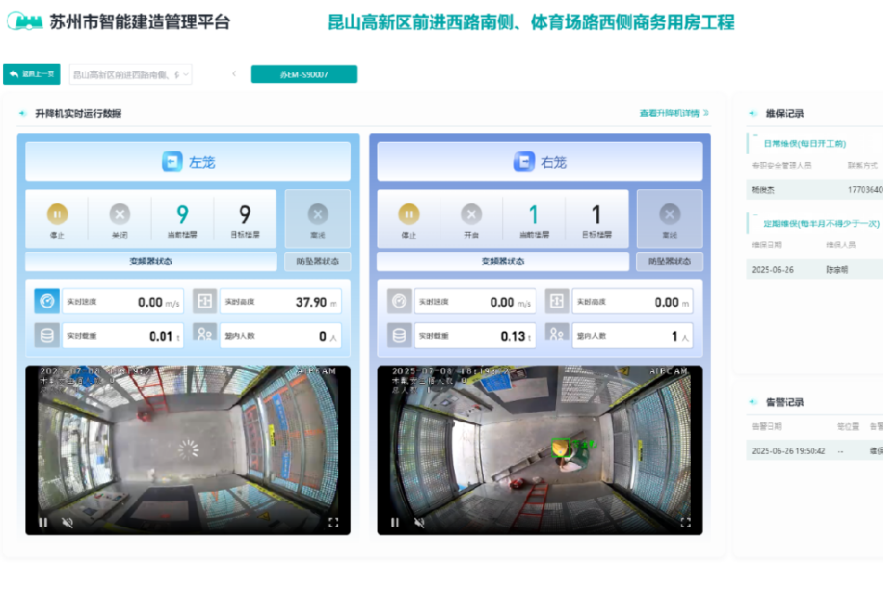Toggle right cage 防坠器状态 button
Image resolution: width=883 pixels, height=589 pixels.
pyautogui.click(x=669, y=261)
